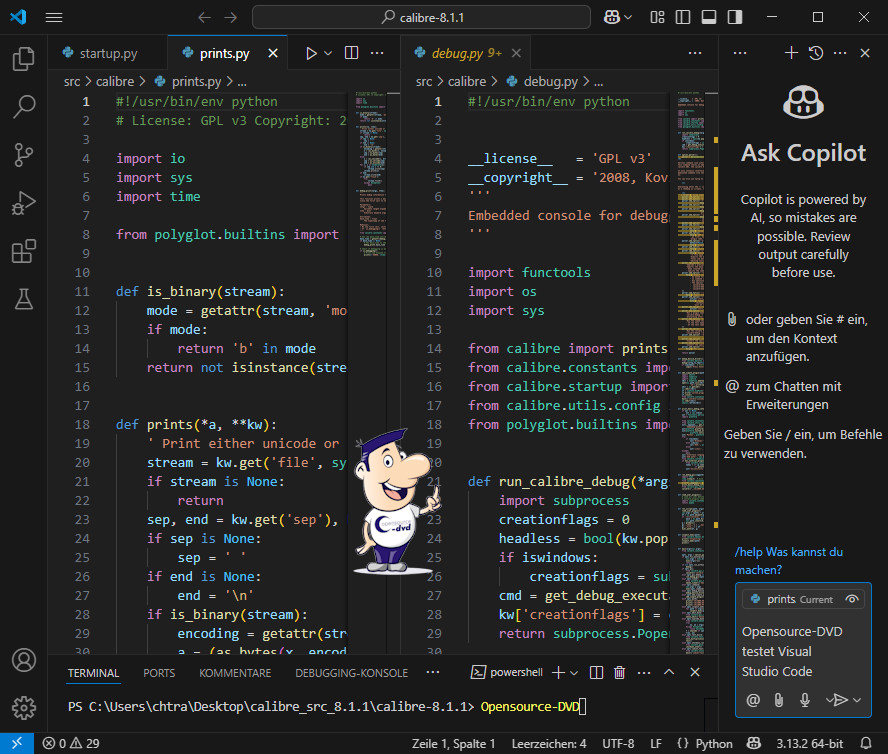The image size is (888, 754).
Task: Open the Run Python file dropdown arrow
Action: pyautogui.click(x=328, y=53)
